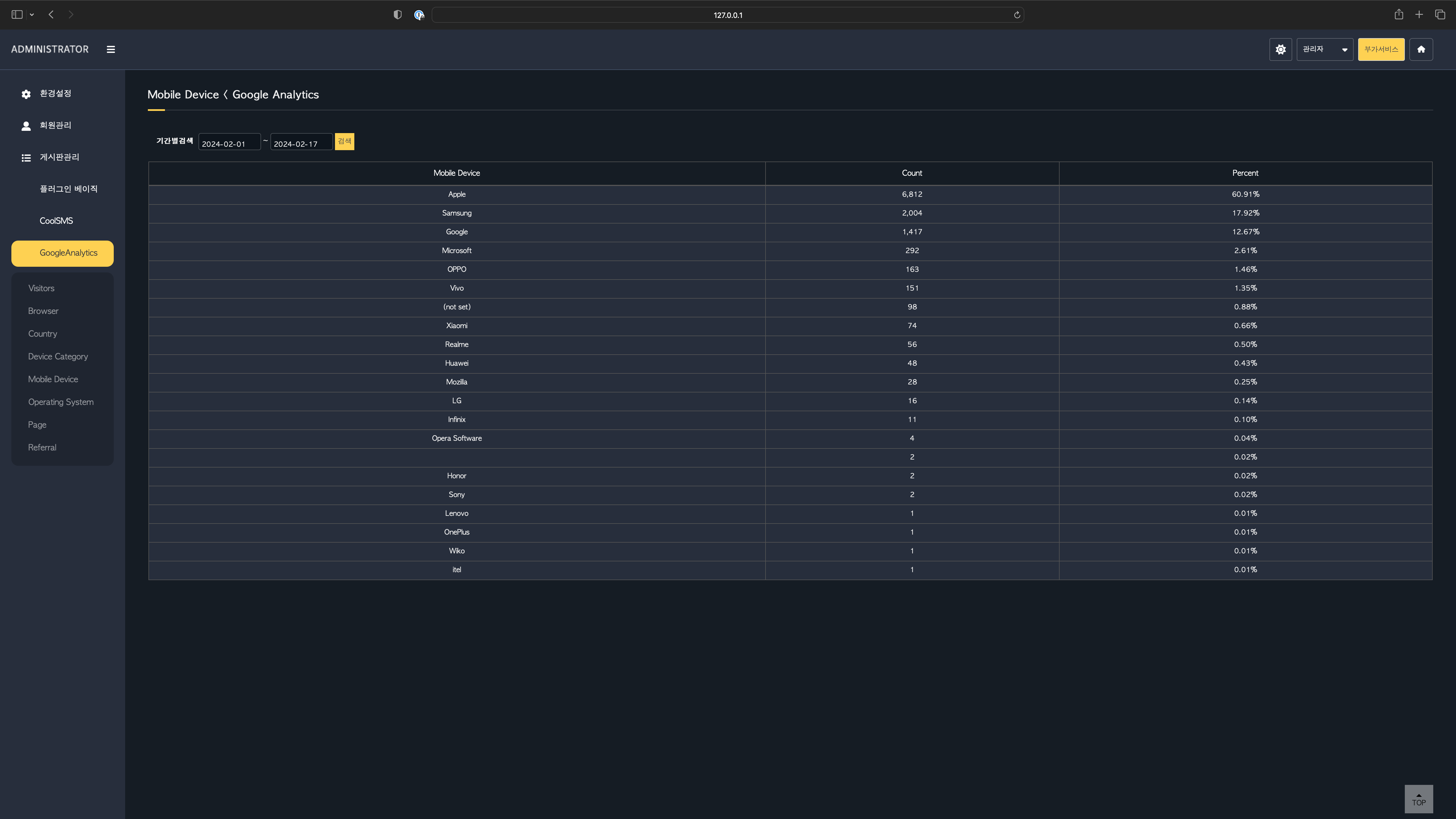Reload the page with refresh icon

[1016, 15]
